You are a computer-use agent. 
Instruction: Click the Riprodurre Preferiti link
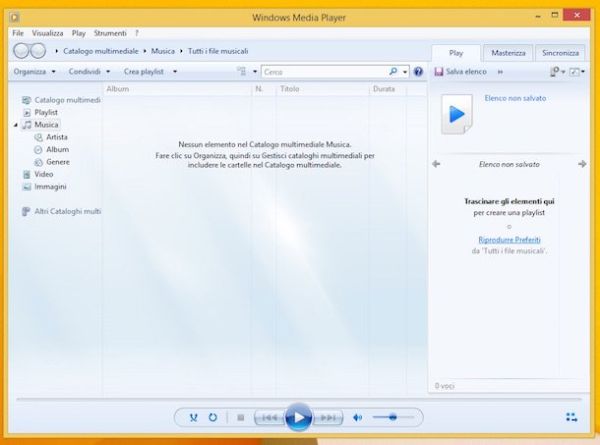tap(516, 240)
